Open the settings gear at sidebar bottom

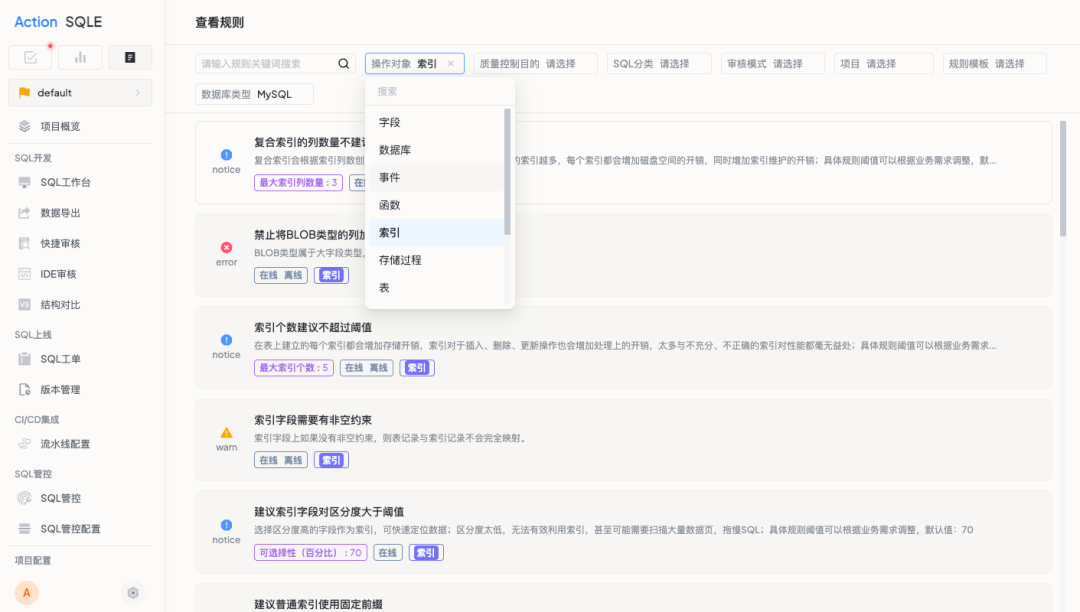(x=133, y=593)
